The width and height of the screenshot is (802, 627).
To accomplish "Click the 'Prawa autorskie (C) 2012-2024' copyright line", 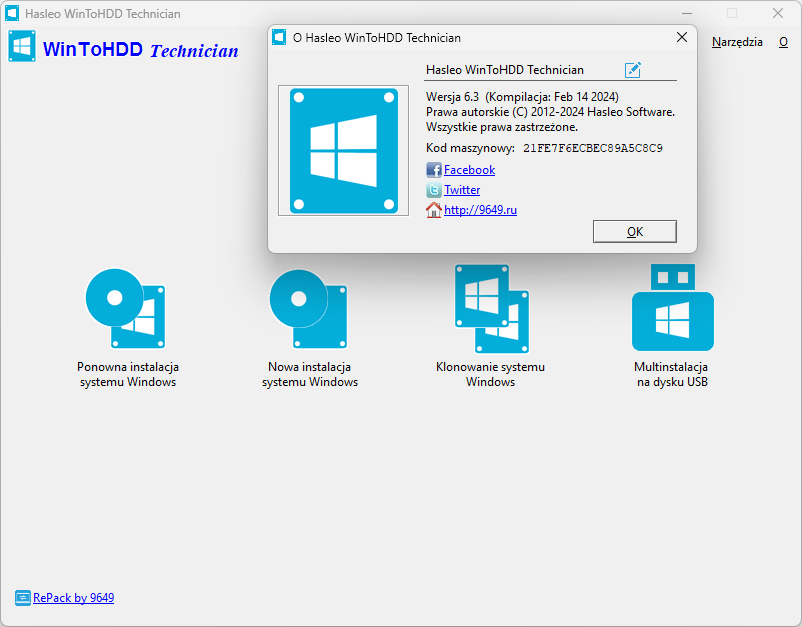I will (550, 112).
